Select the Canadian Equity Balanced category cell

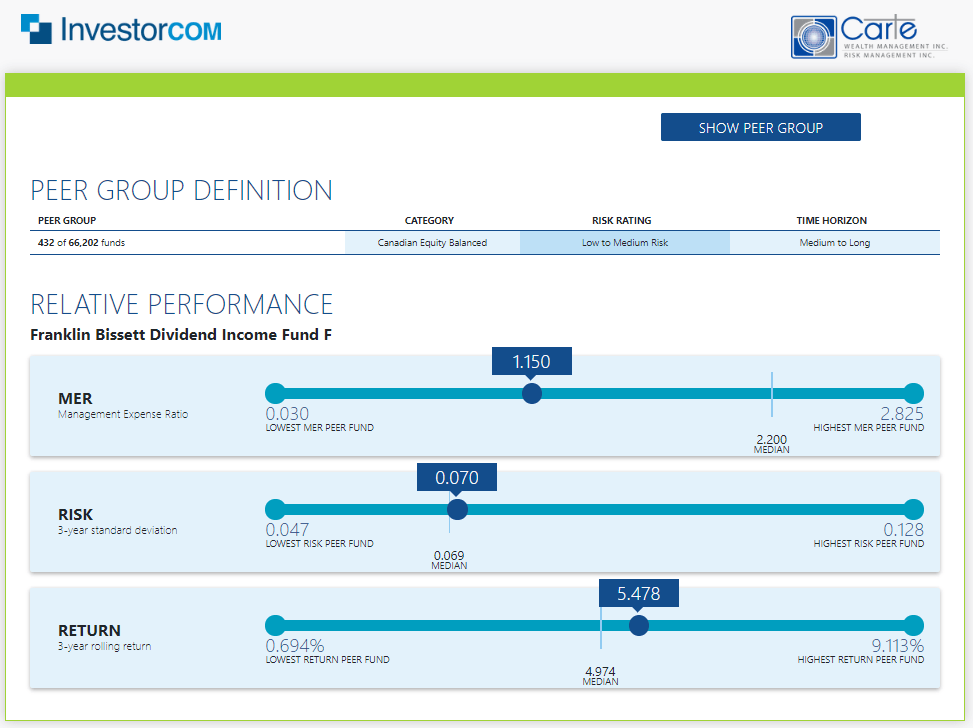coord(433,243)
